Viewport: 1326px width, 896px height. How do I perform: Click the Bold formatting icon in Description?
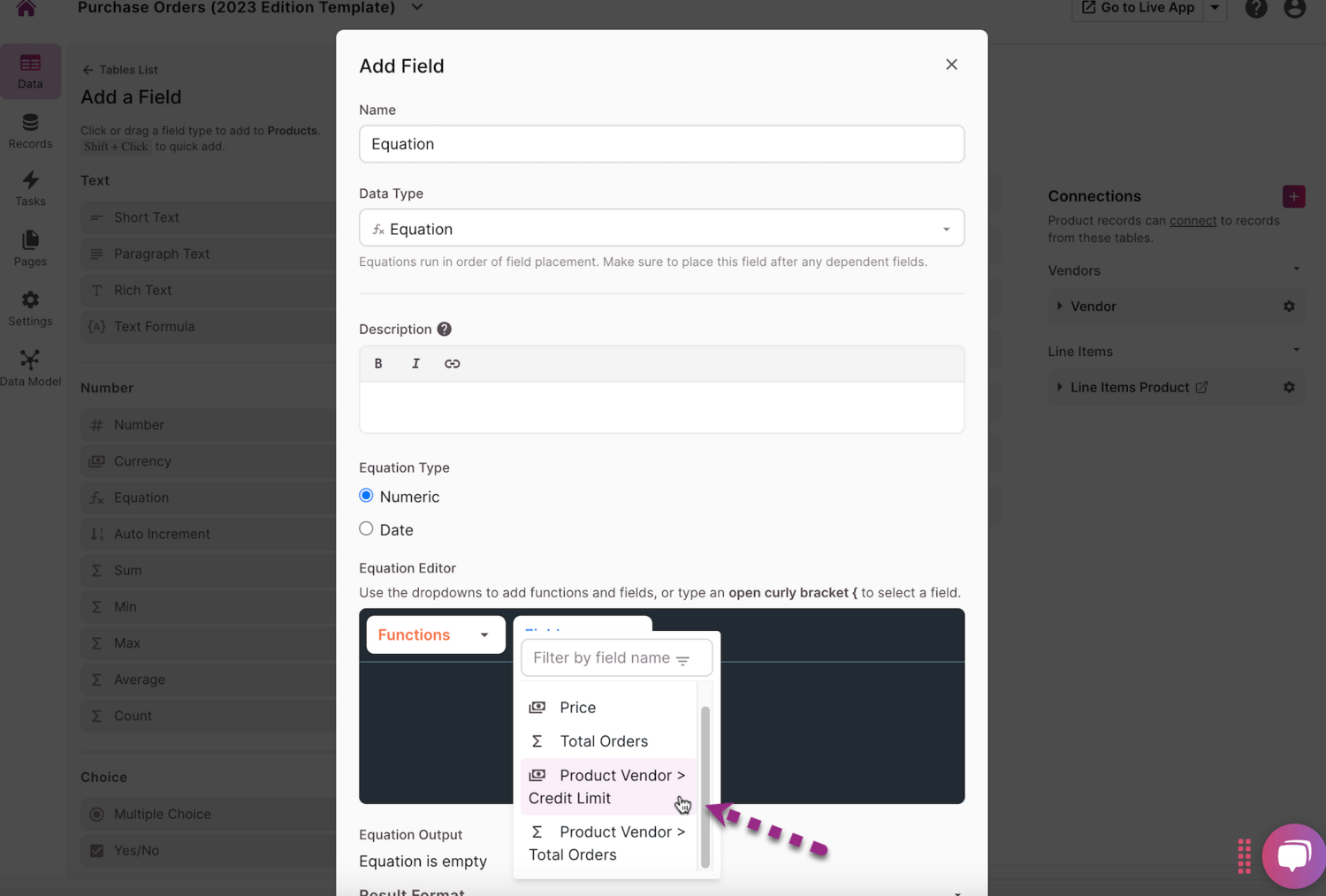[x=378, y=363]
